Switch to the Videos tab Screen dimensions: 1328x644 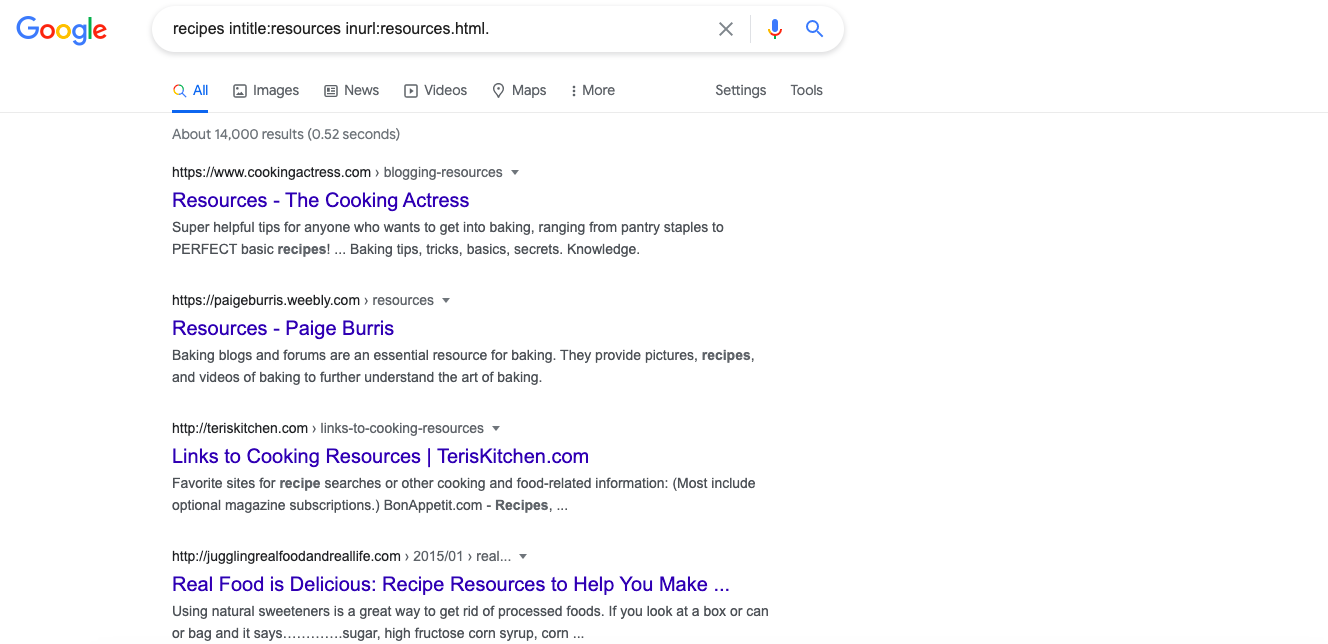coord(435,90)
